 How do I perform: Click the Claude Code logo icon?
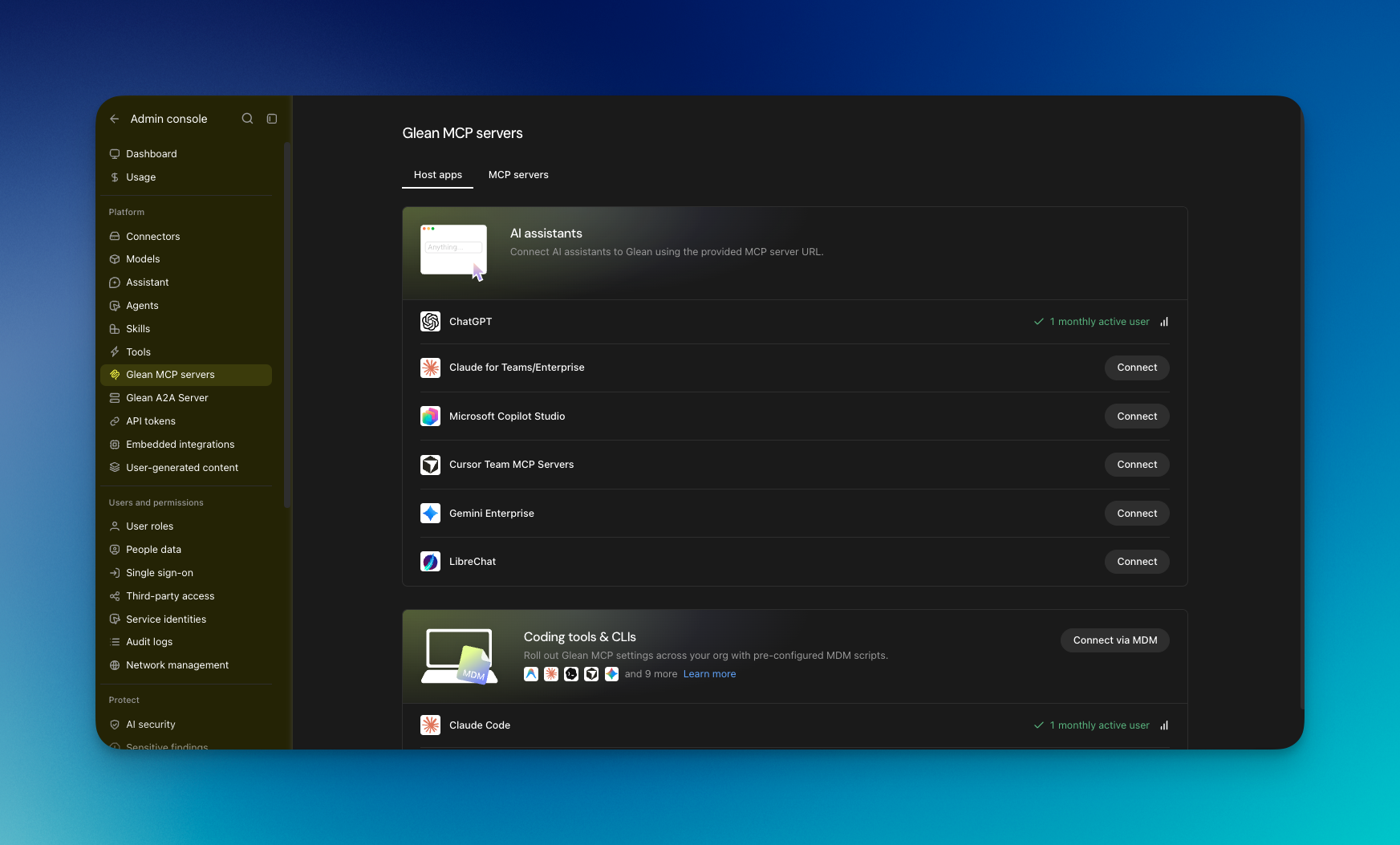431,725
